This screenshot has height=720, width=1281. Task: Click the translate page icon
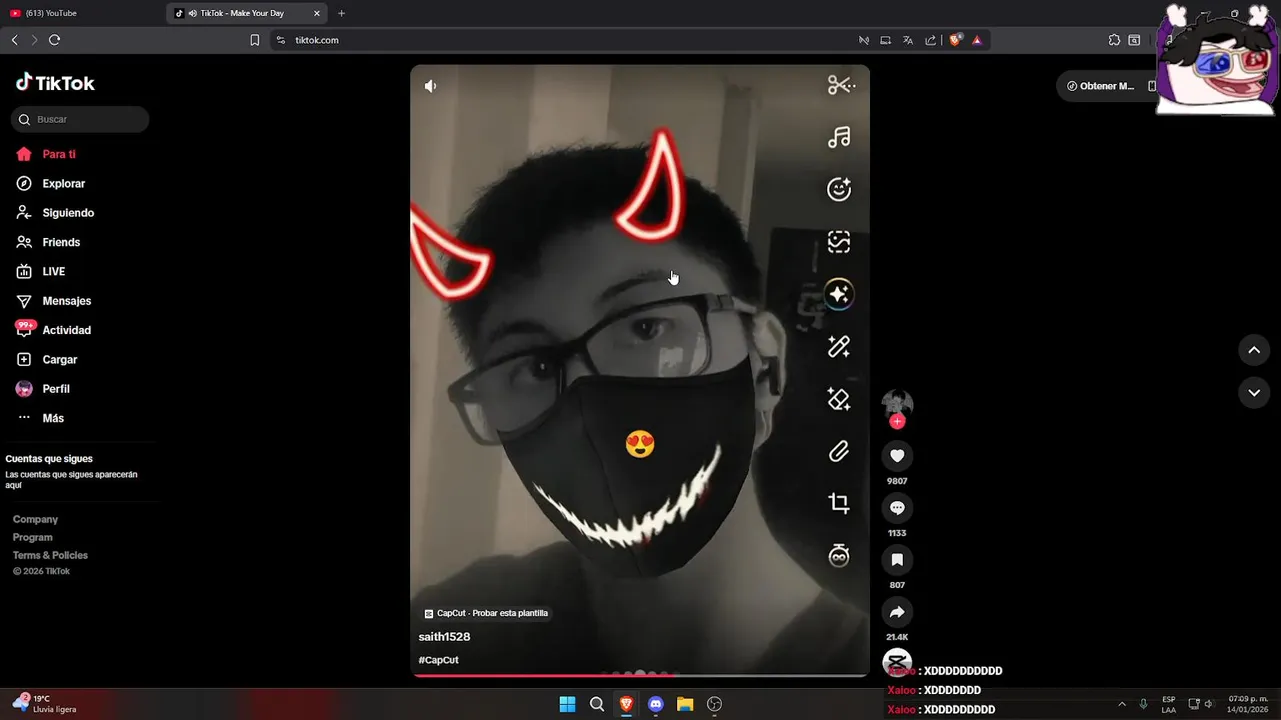(x=908, y=40)
